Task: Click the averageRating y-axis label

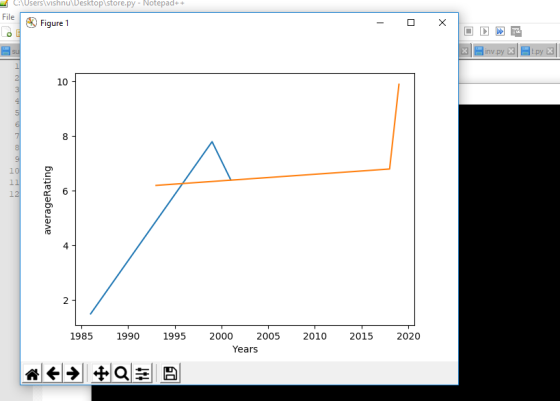Action: coord(48,200)
